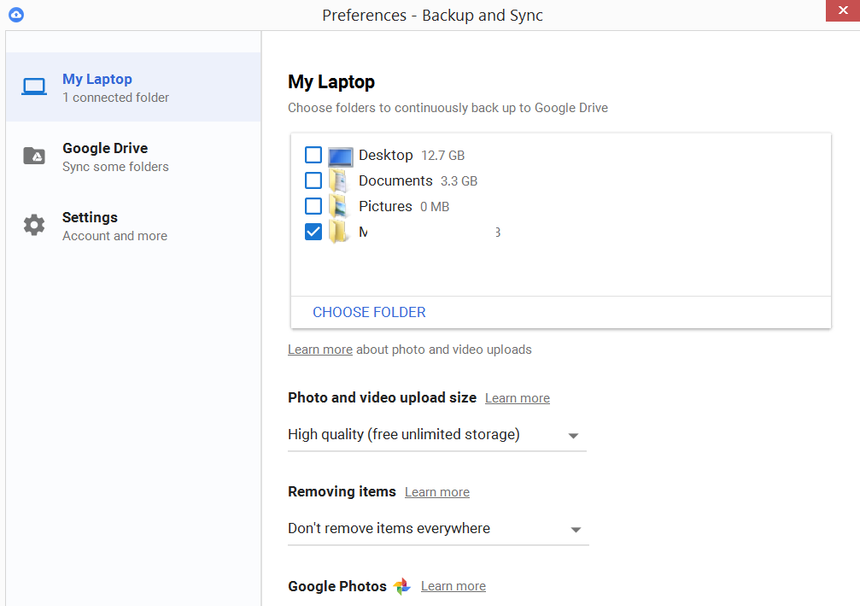Click the Pictures folder icon
860x606 pixels.
340,207
